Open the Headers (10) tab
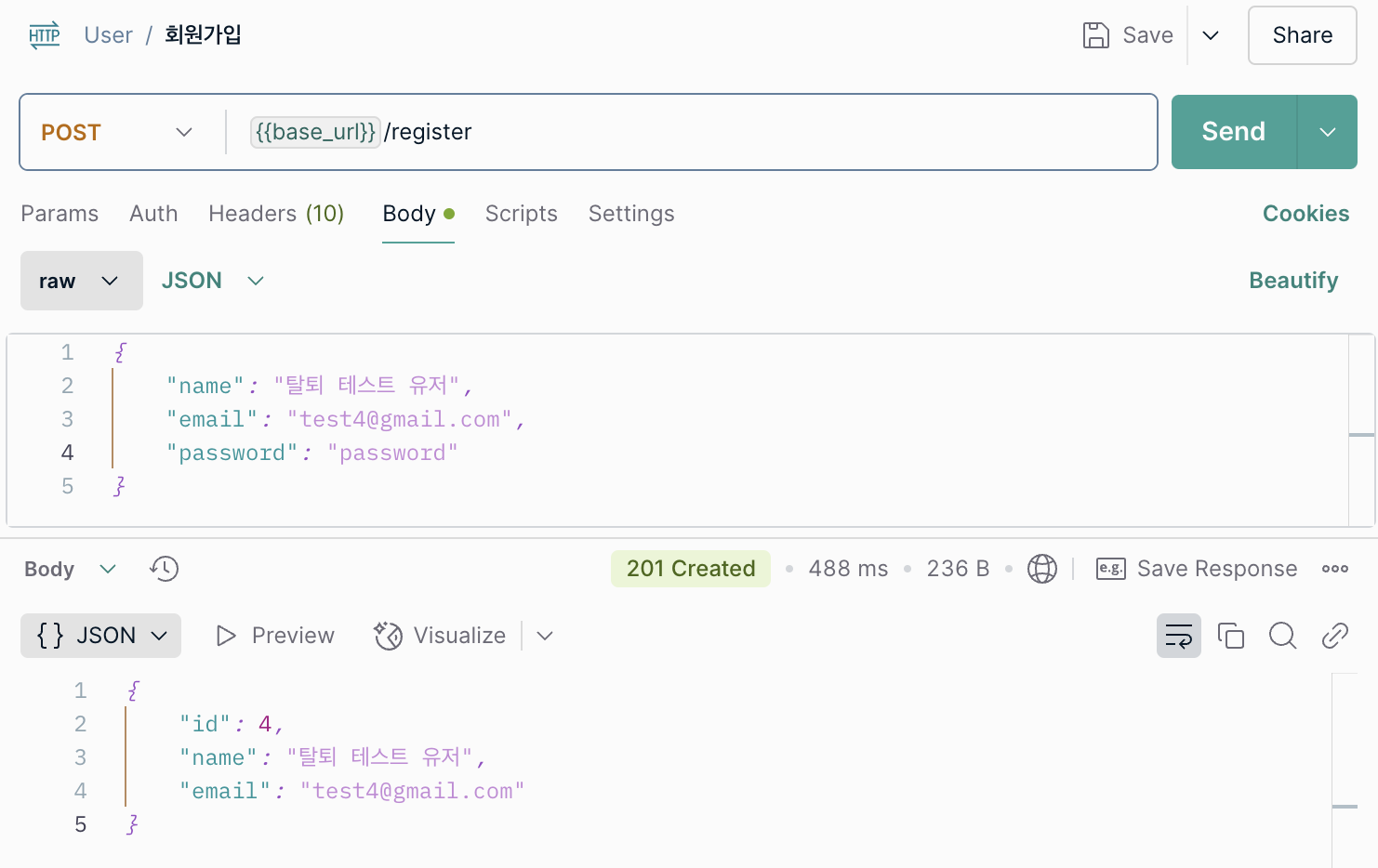This screenshot has height=868, width=1378. pos(276,214)
